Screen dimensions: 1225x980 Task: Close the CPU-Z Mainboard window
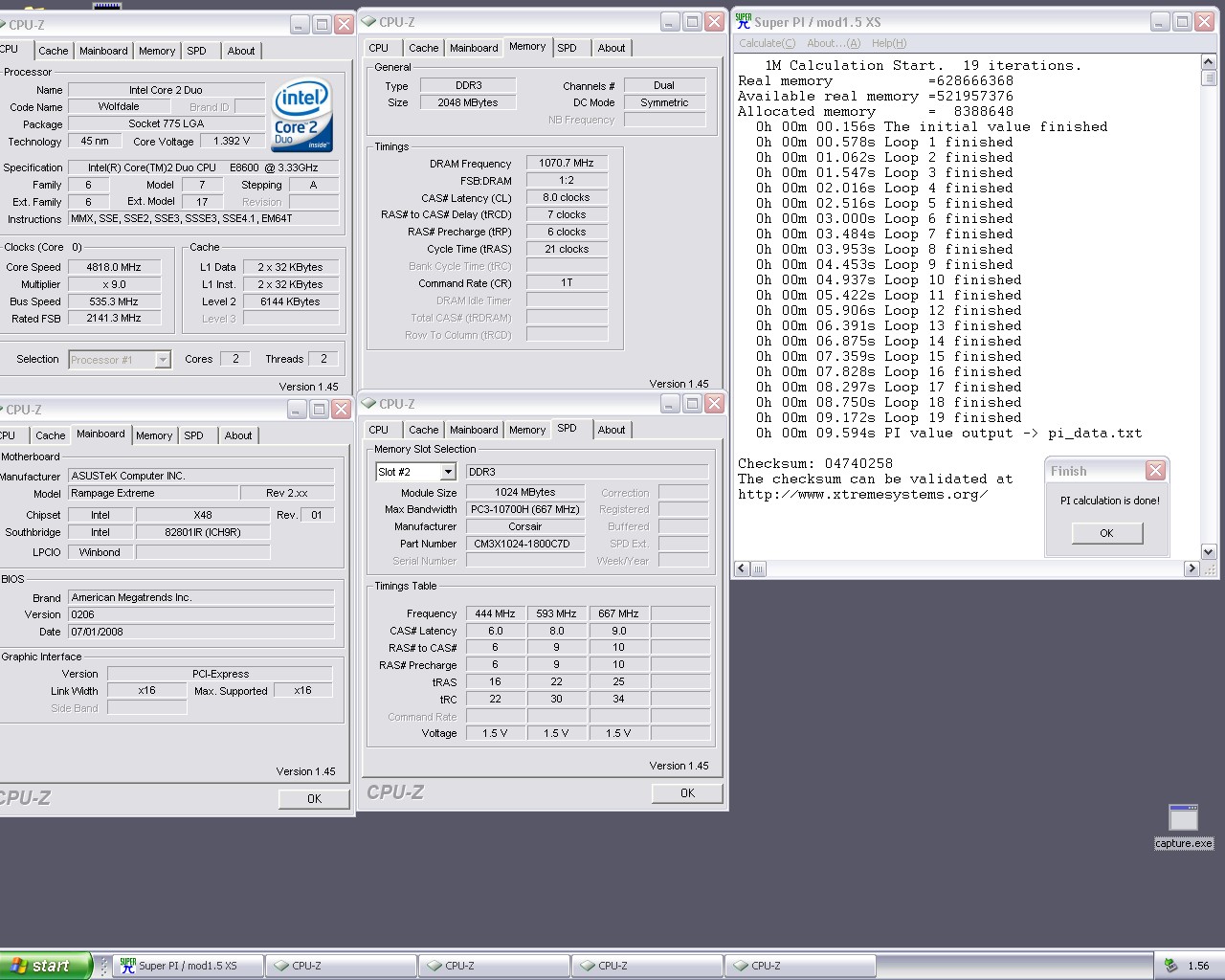pos(341,409)
